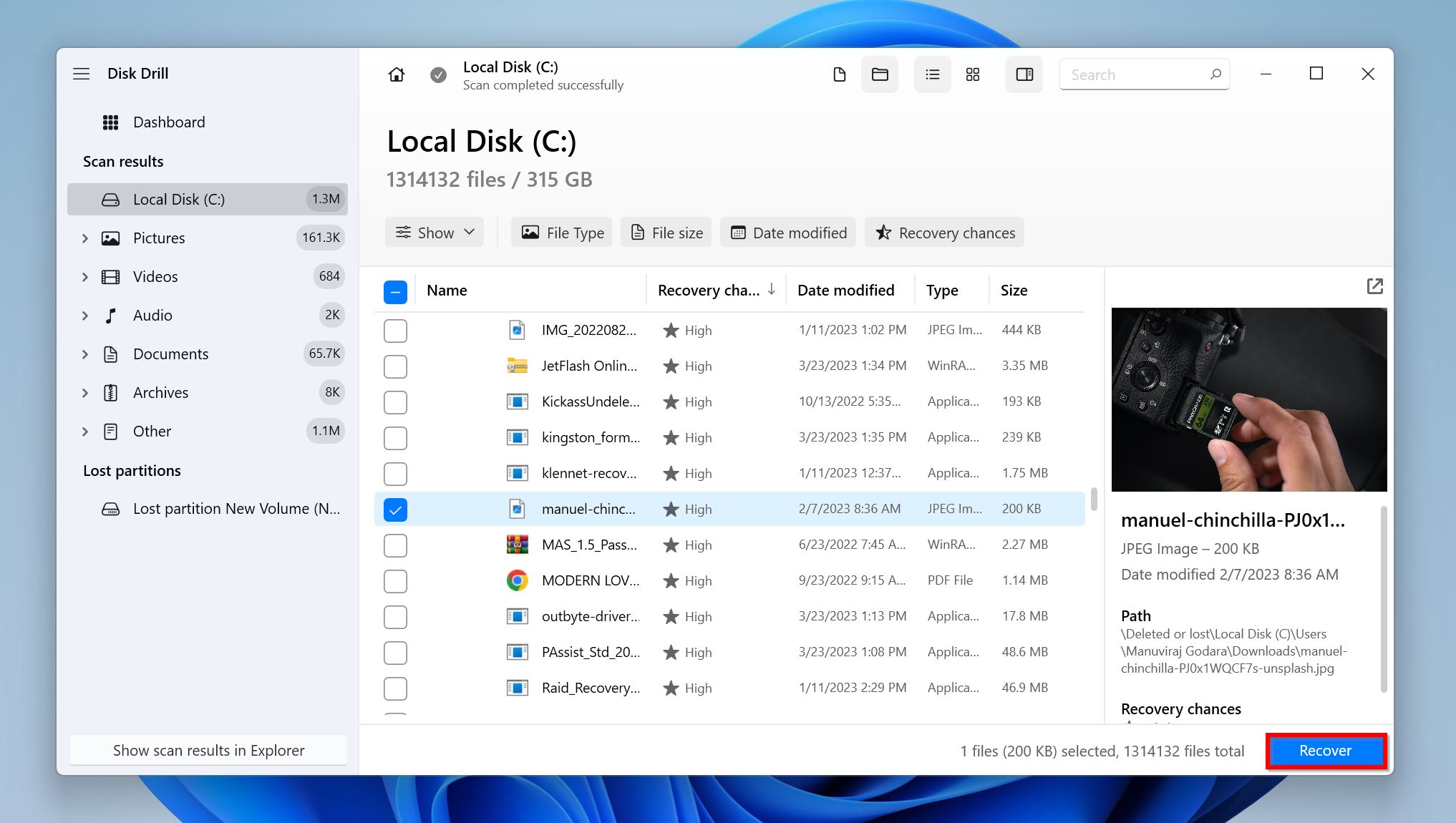
Task: Open the external preview window icon
Action: [x=1374, y=287]
